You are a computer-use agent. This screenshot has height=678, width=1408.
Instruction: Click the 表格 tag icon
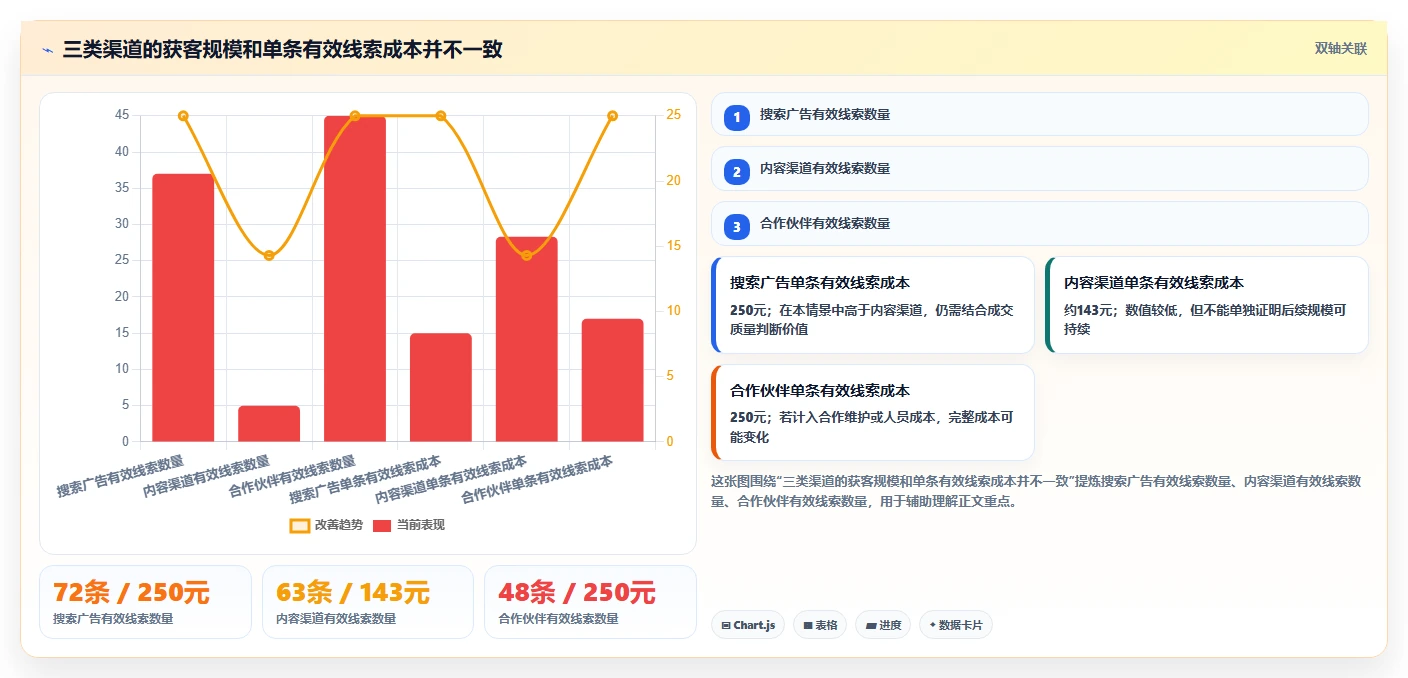(x=808, y=625)
